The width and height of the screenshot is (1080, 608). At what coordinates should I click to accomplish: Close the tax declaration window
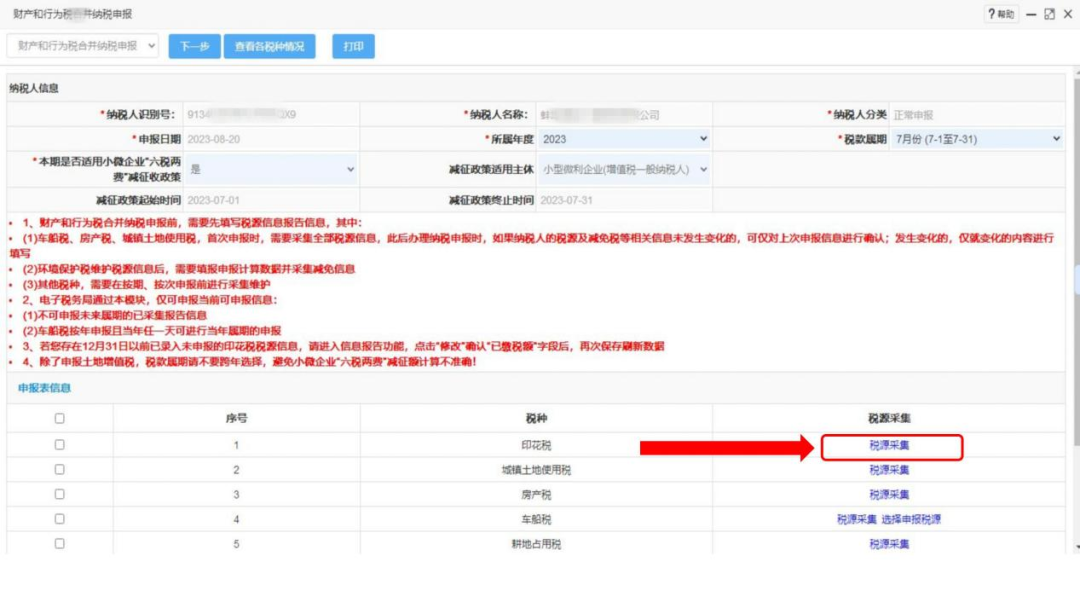tap(1066, 14)
